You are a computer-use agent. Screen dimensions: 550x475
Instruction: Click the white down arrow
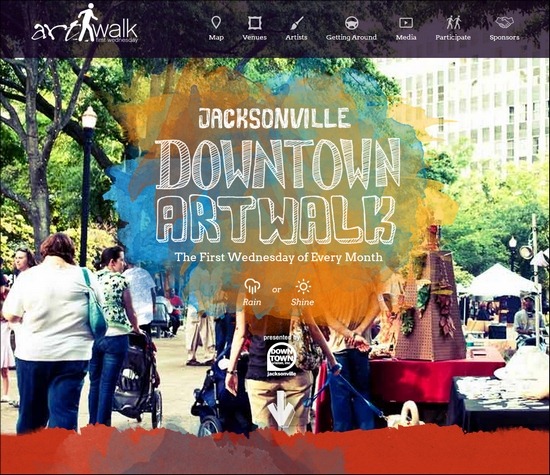(281, 409)
